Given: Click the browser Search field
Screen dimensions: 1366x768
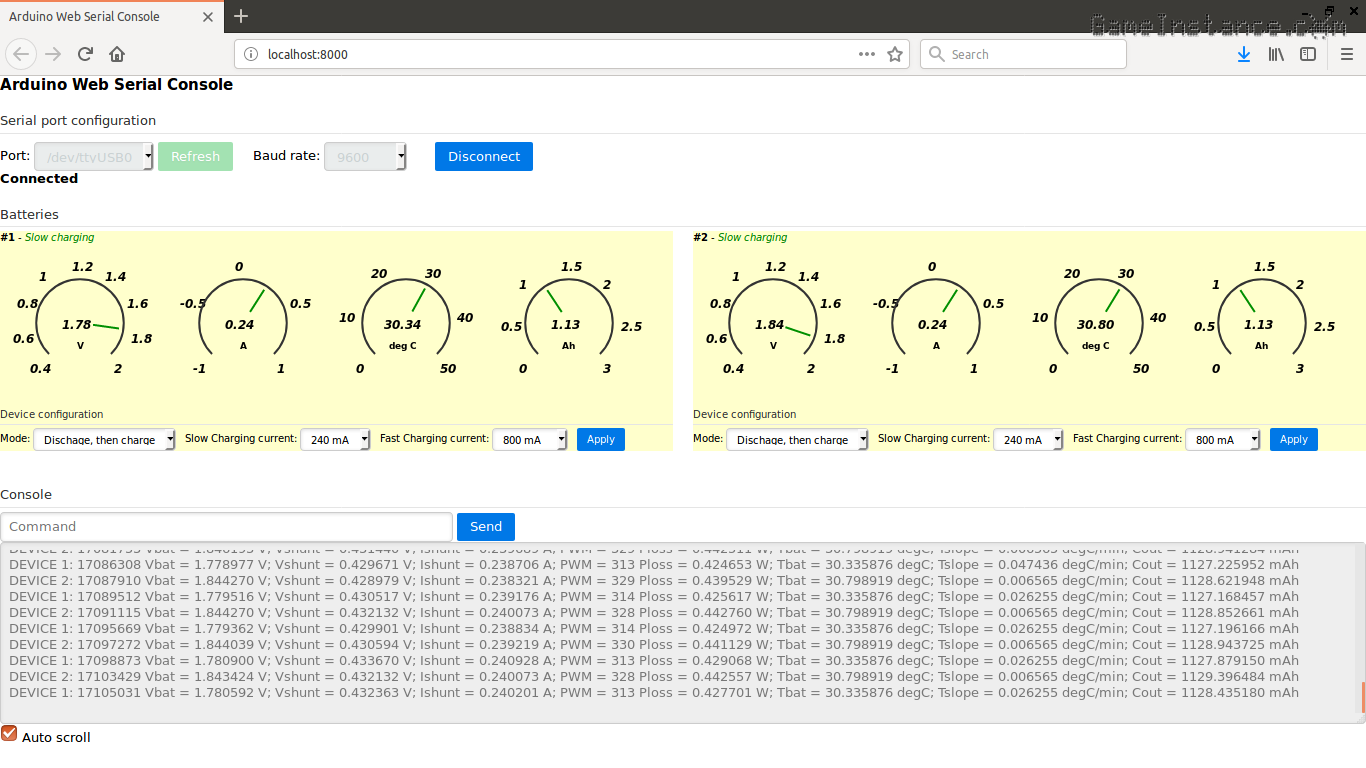Looking at the screenshot, I should pyautogui.click(x=1023, y=54).
